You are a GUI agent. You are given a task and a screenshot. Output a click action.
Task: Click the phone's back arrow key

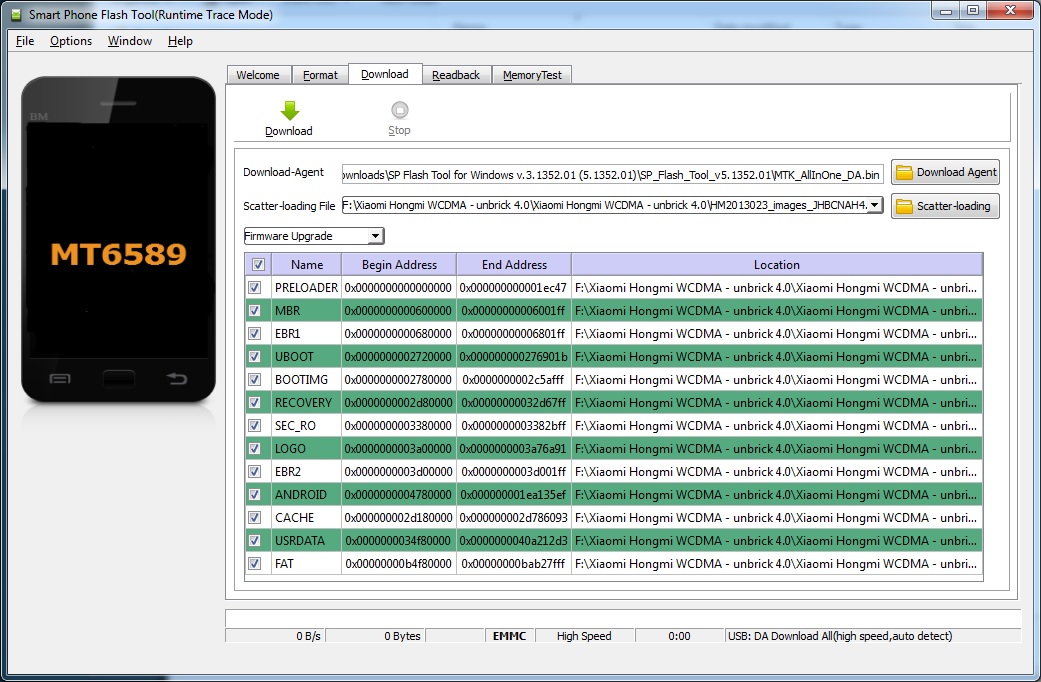click(177, 378)
